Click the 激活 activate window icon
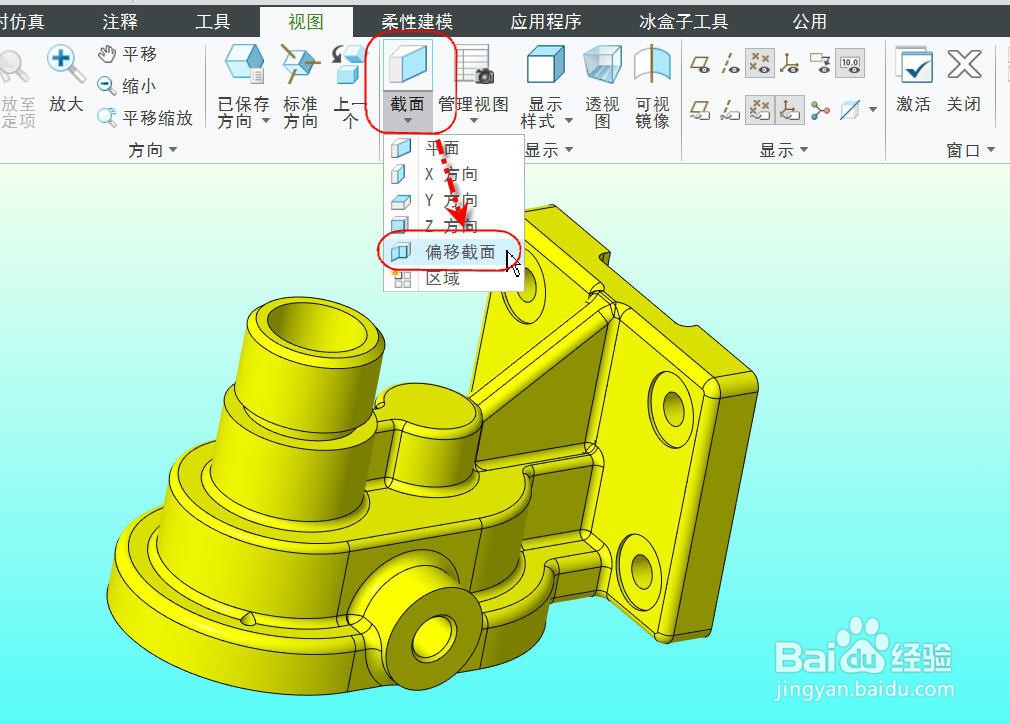 coord(913,64)
